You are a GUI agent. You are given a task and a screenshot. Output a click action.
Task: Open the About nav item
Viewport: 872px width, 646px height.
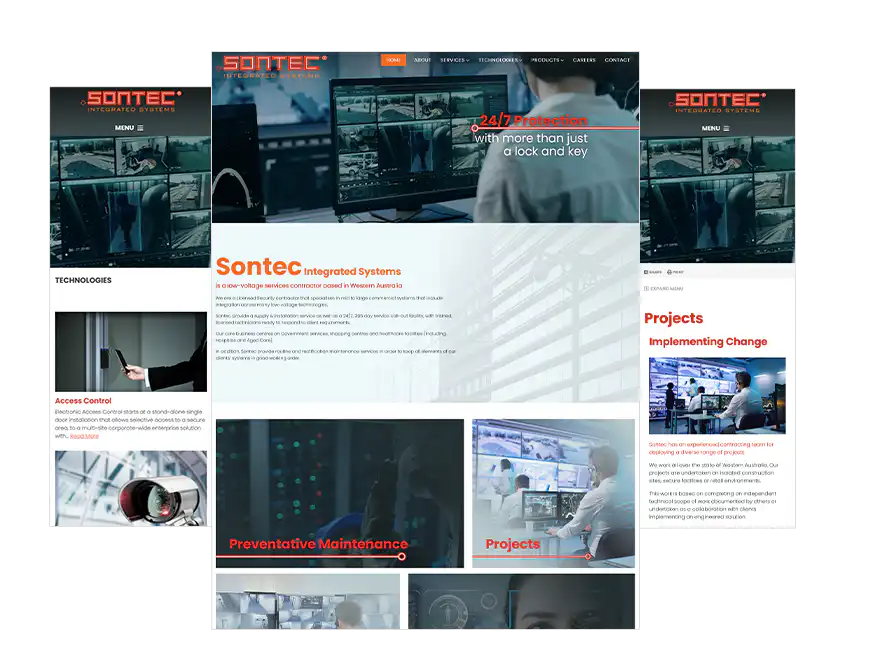point(422,60)
